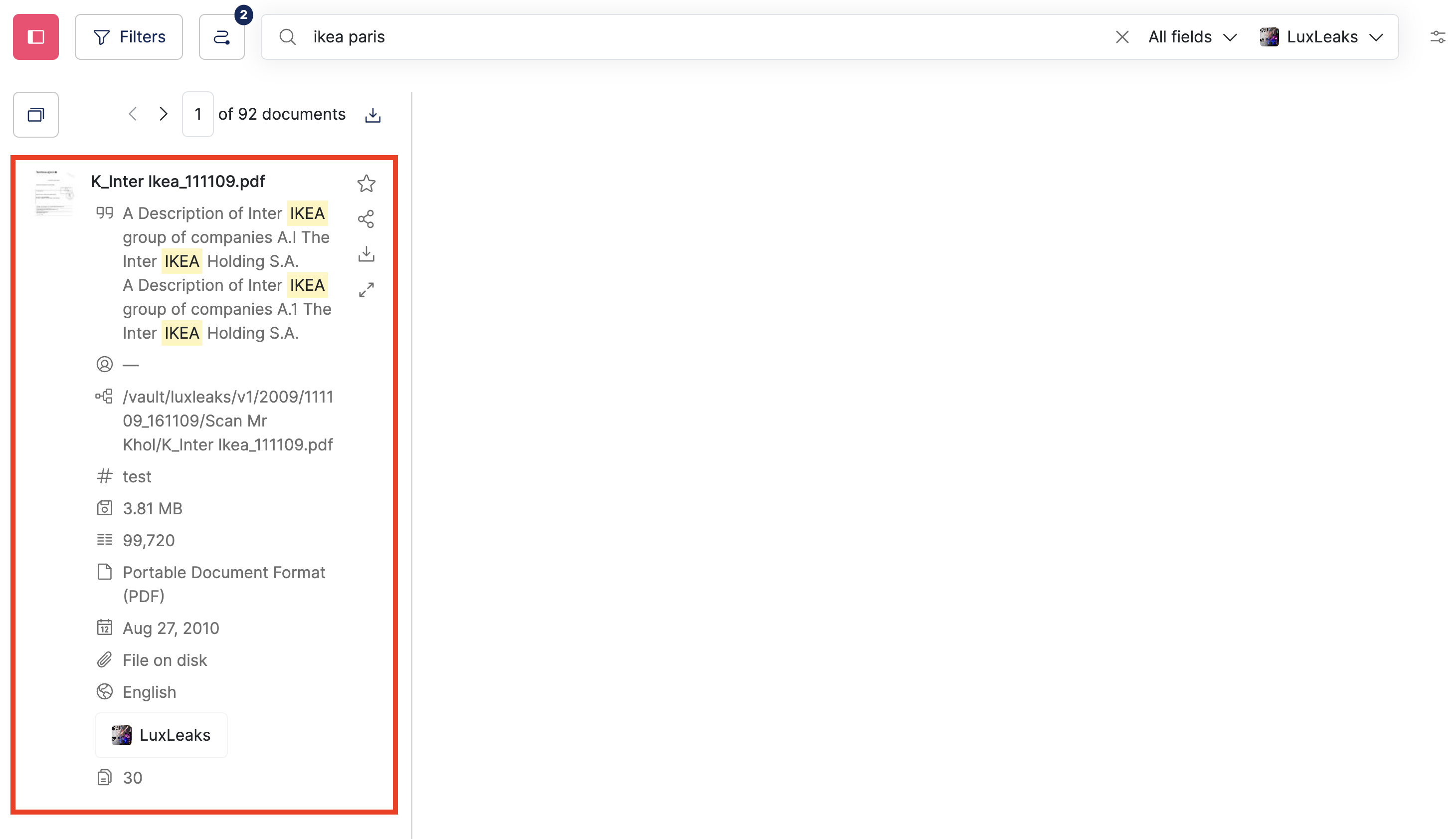Click the compare documents icon above results
This screenshot has height=839, width=1456.
click(36, 114)
